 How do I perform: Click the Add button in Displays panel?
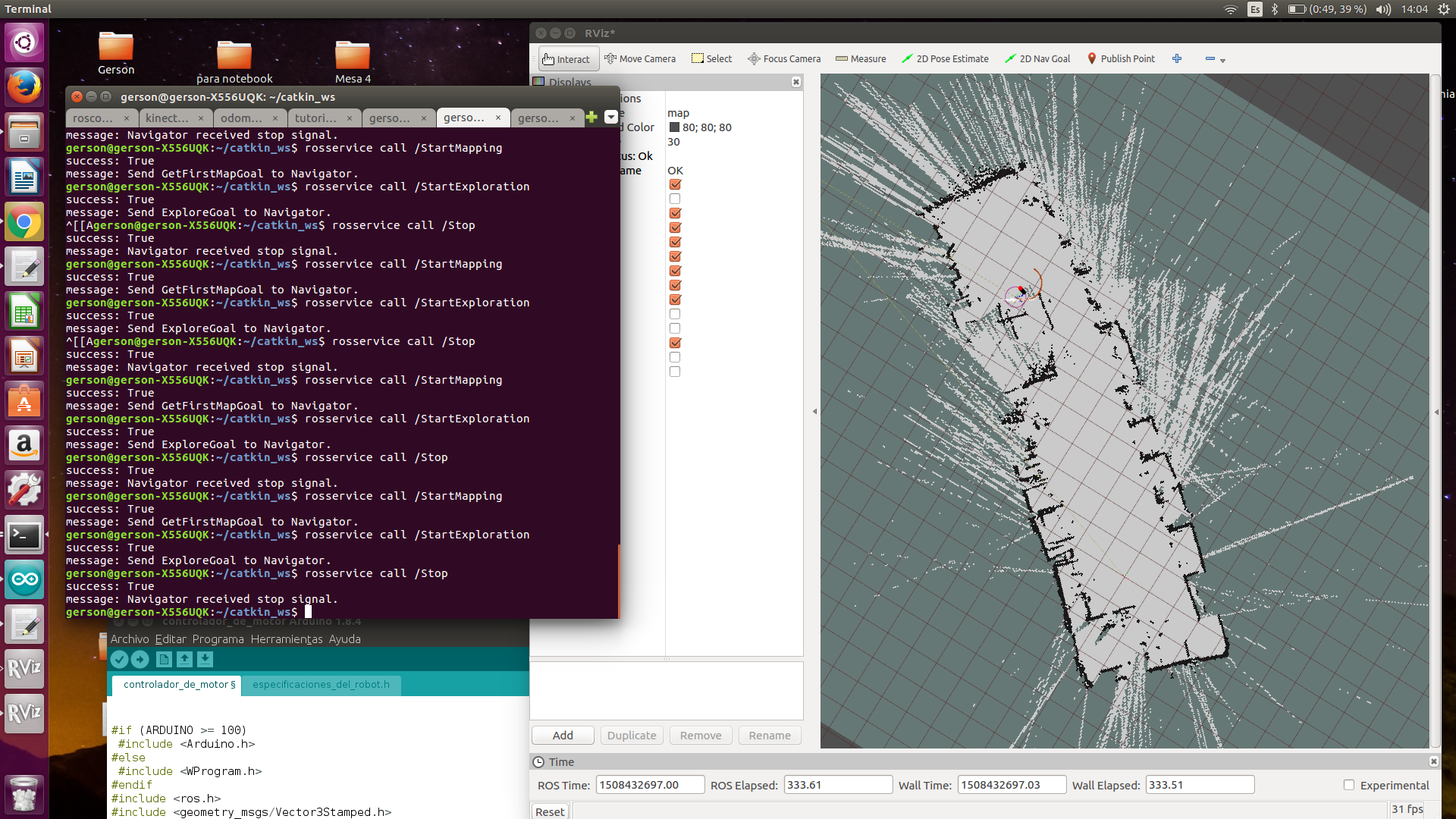[x=563, y=735]
